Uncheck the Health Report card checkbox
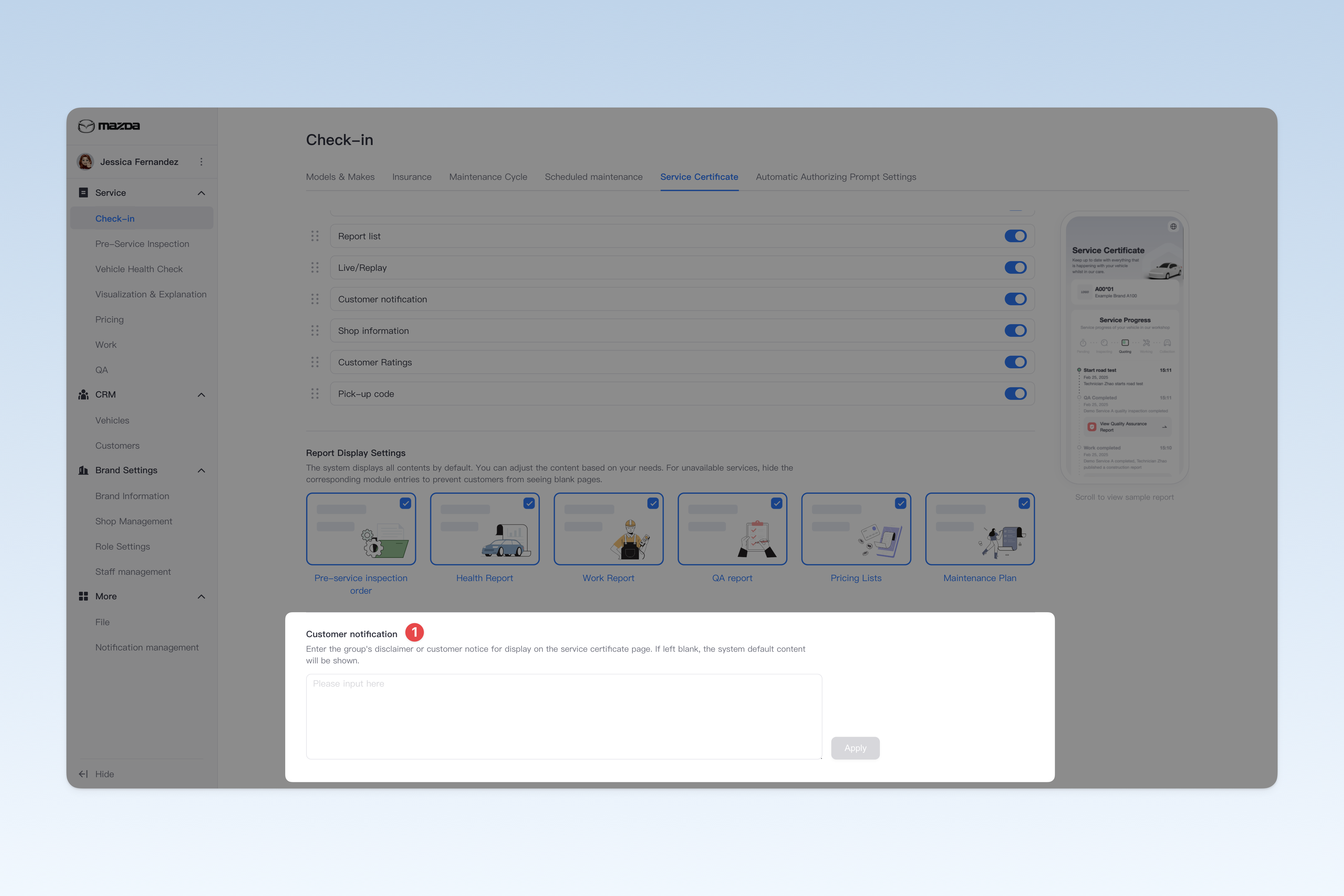 point(529,503)
